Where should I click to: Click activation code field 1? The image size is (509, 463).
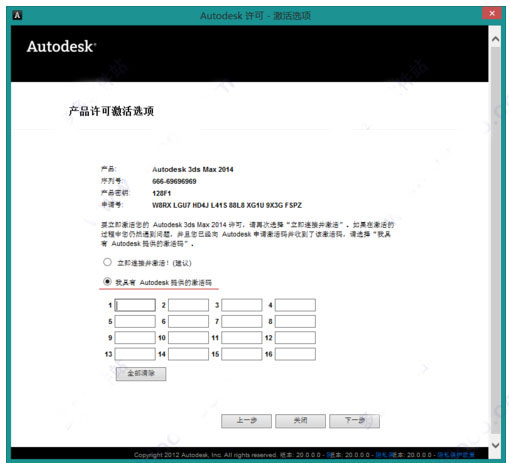(x=135, y=305)
